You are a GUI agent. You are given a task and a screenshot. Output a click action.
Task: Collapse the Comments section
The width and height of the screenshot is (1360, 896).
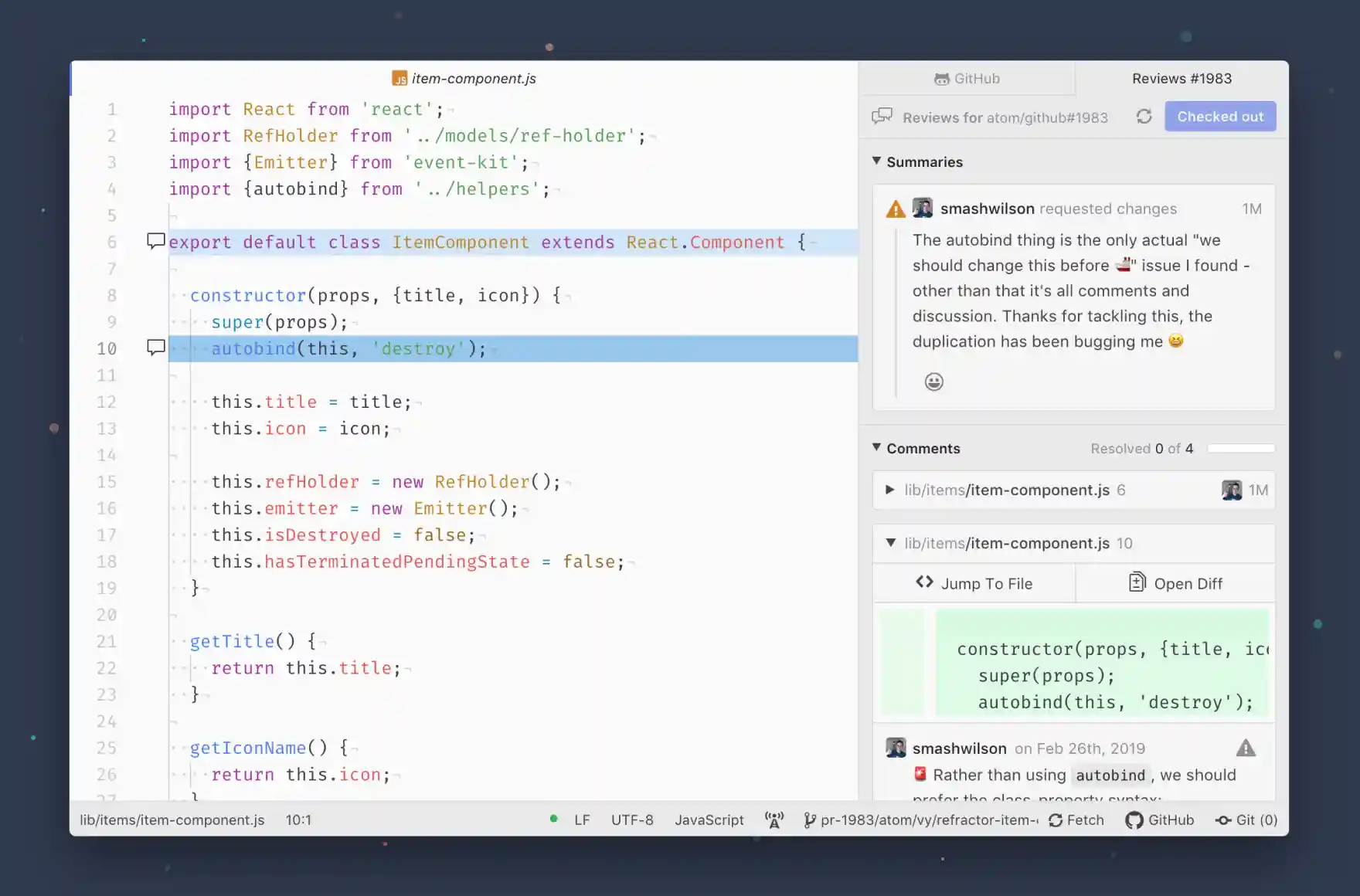click(x=876, y=448)
